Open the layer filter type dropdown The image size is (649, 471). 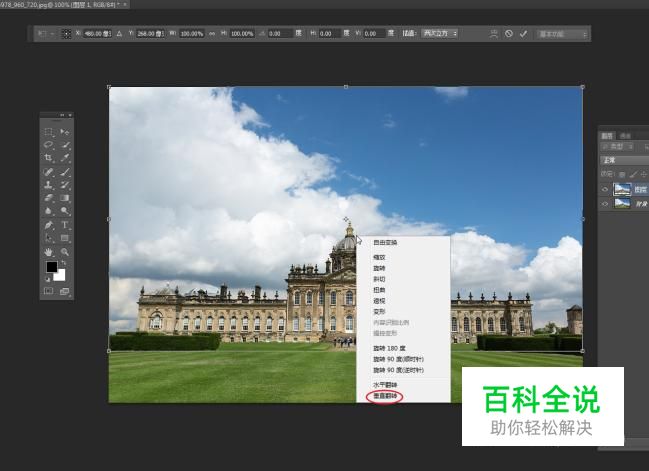pos(618,147)
